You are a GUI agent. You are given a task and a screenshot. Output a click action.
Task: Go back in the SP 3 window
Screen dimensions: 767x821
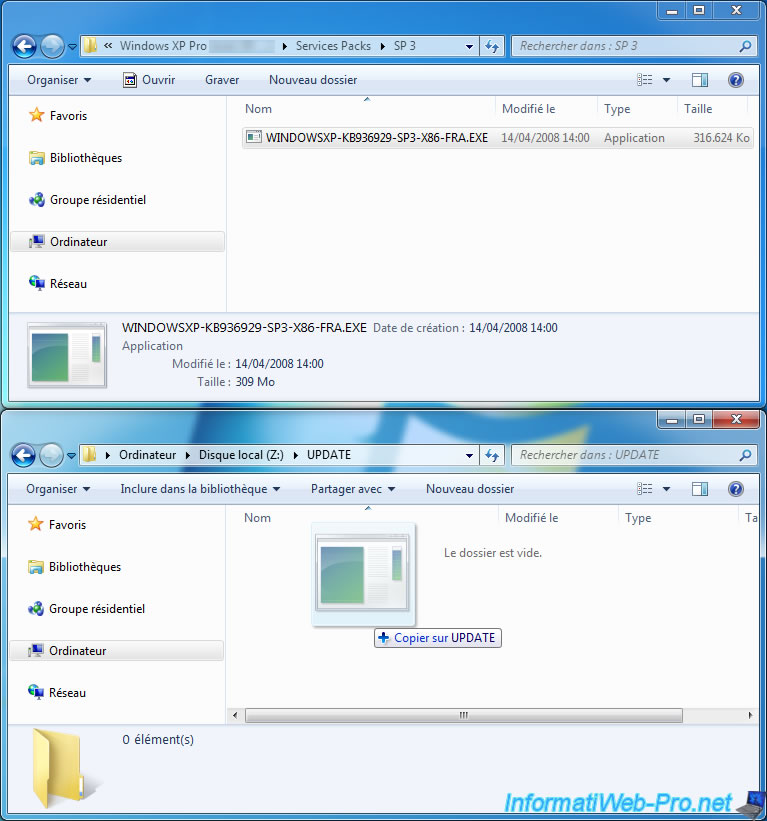[25, 46]
